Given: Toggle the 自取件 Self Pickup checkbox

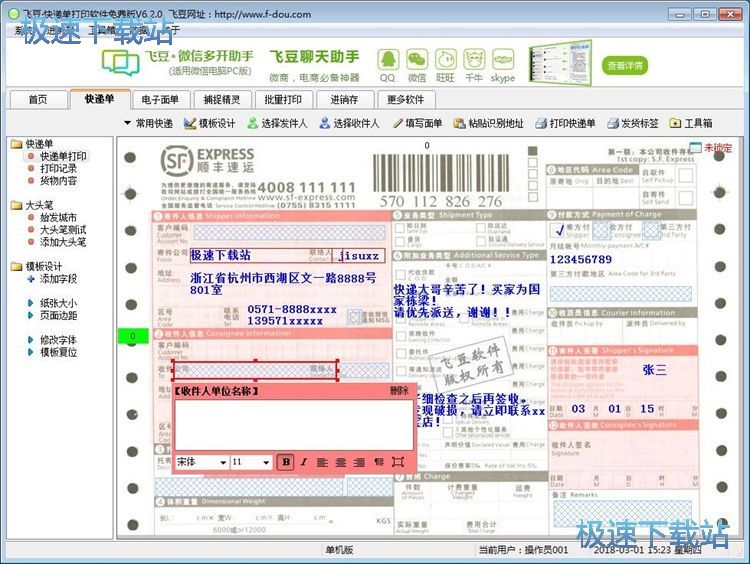Looking at the screenshot, I should pyautogui.click(x=685, y=176).
